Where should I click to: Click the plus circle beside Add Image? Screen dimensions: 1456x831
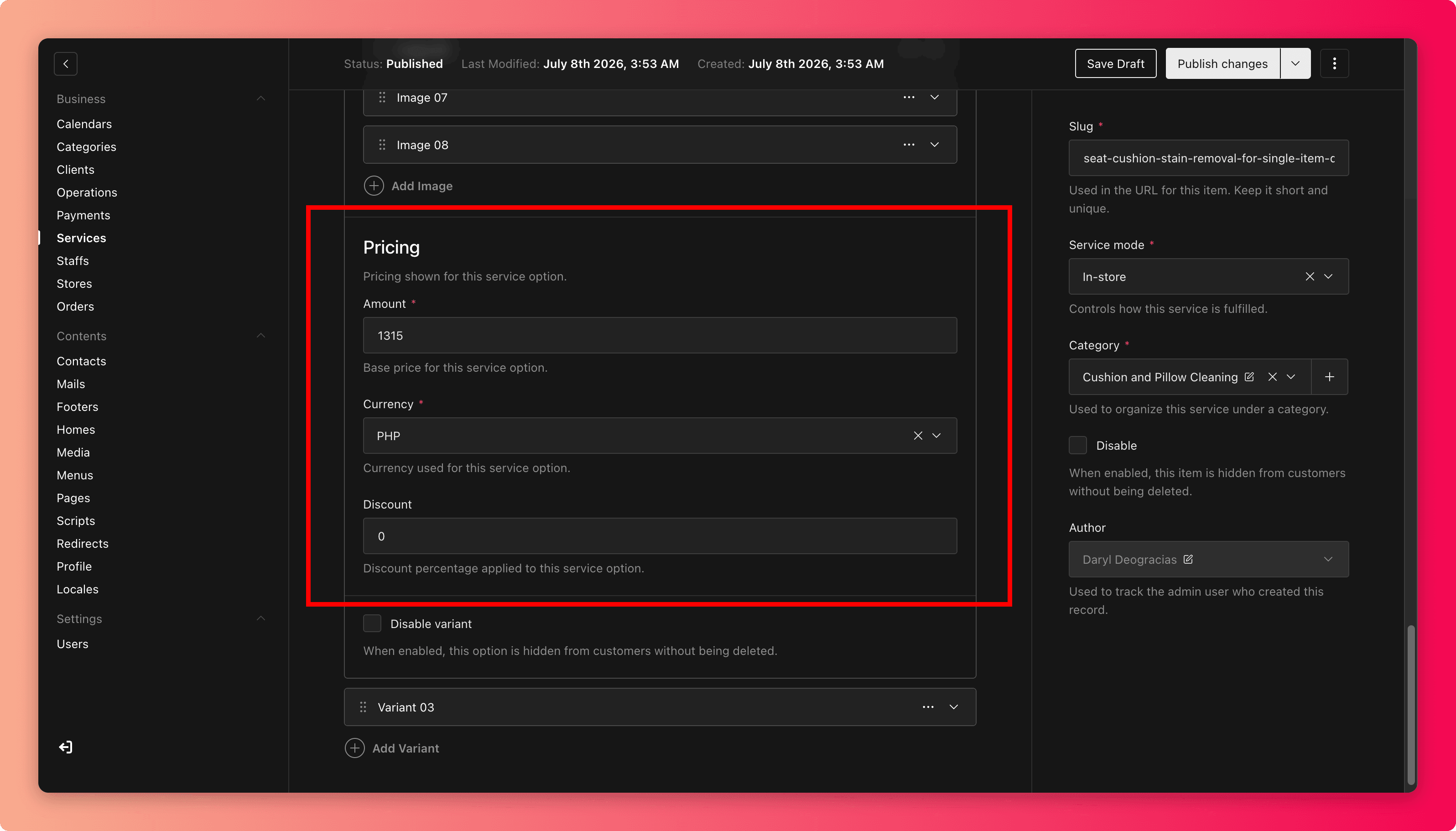click(374, 186)
